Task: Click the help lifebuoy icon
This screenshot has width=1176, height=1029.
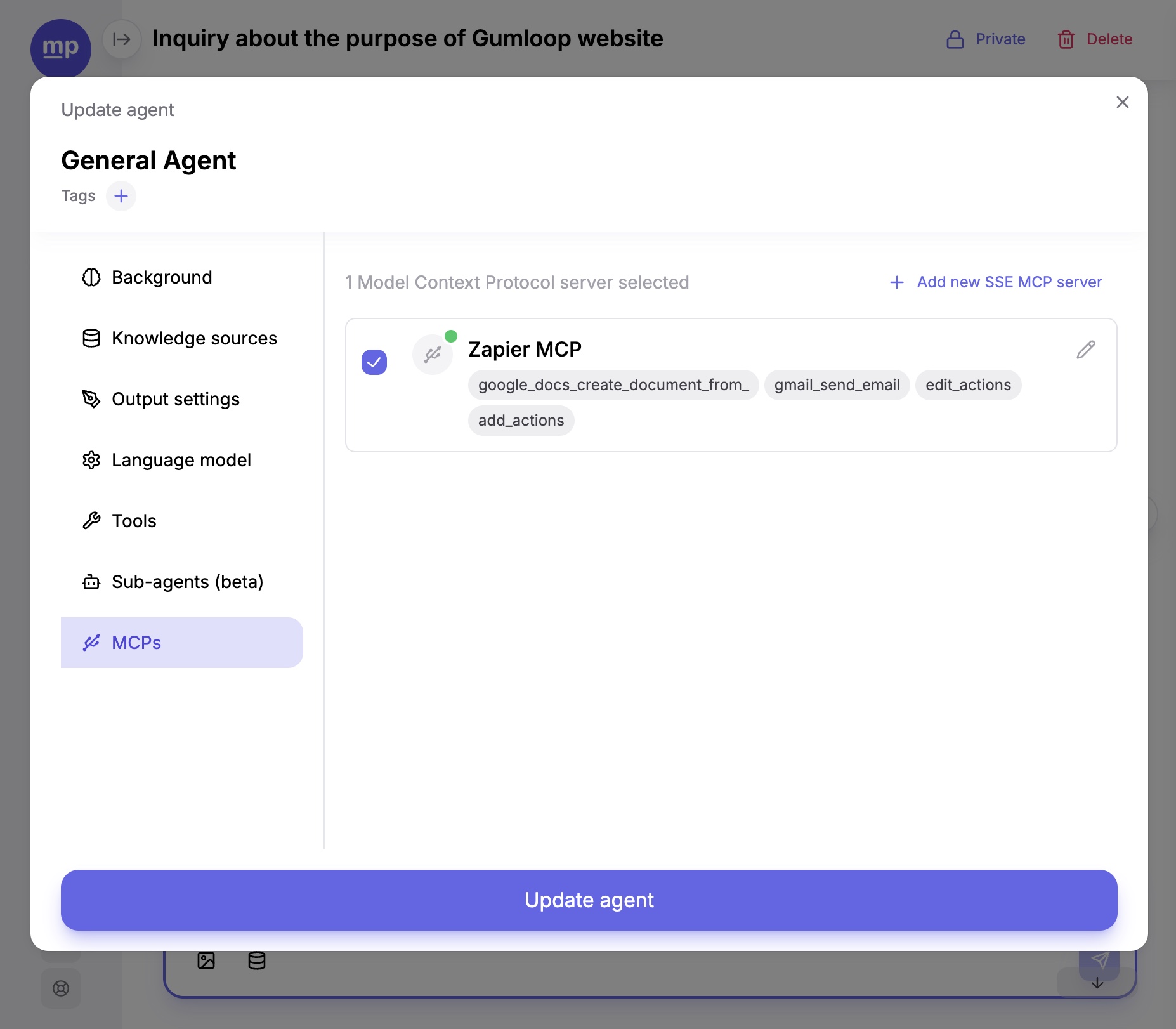Action: click(61, 988)
